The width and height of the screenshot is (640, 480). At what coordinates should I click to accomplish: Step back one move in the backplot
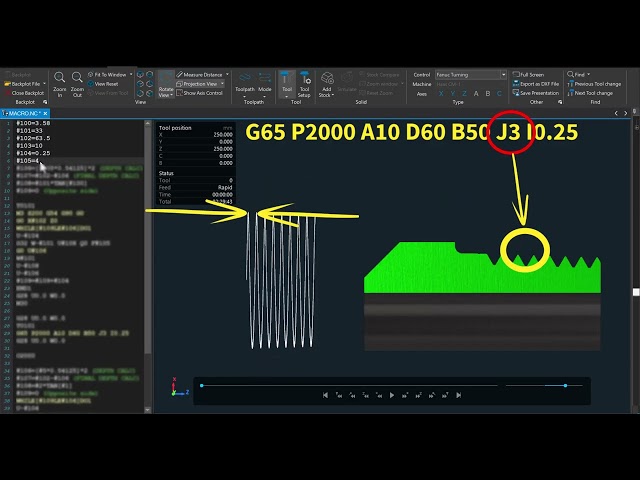coord(379,395)
